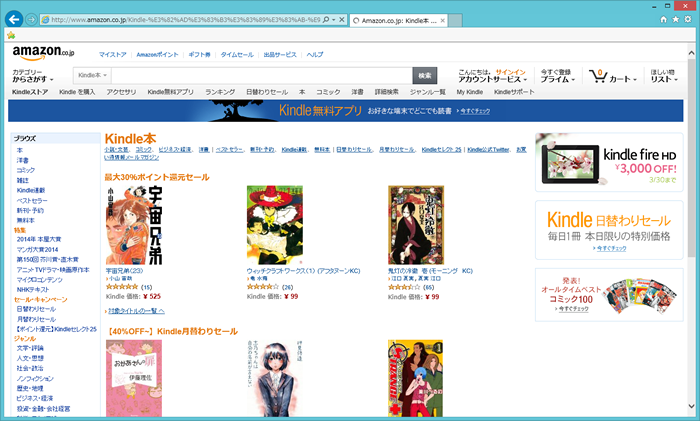This screenshot has width=700, height=421.
Task: Click the サインイン sign-in link
Action: [510, 72]
